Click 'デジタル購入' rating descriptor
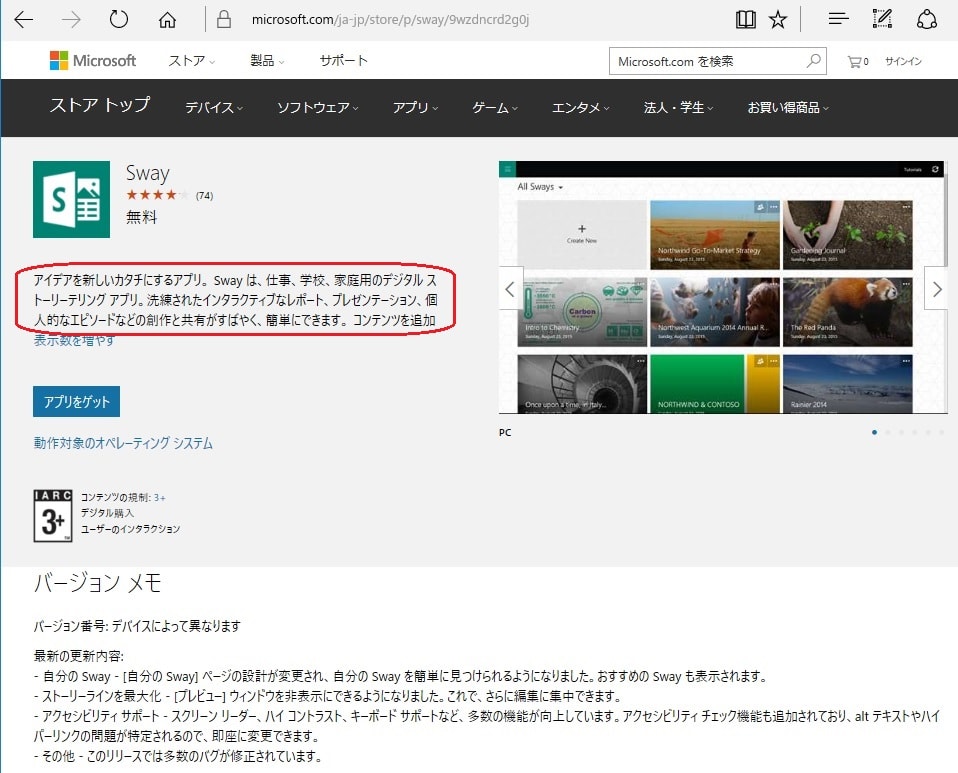 (x=107, y=513)
